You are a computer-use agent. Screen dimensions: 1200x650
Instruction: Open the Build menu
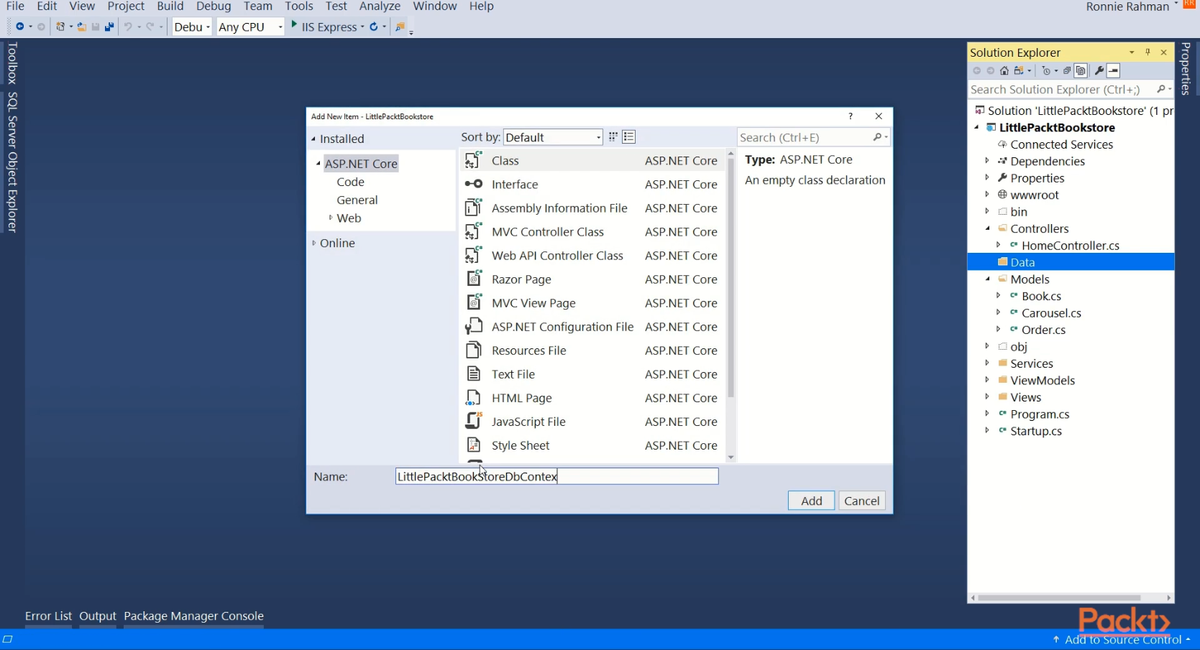point(170,6)
